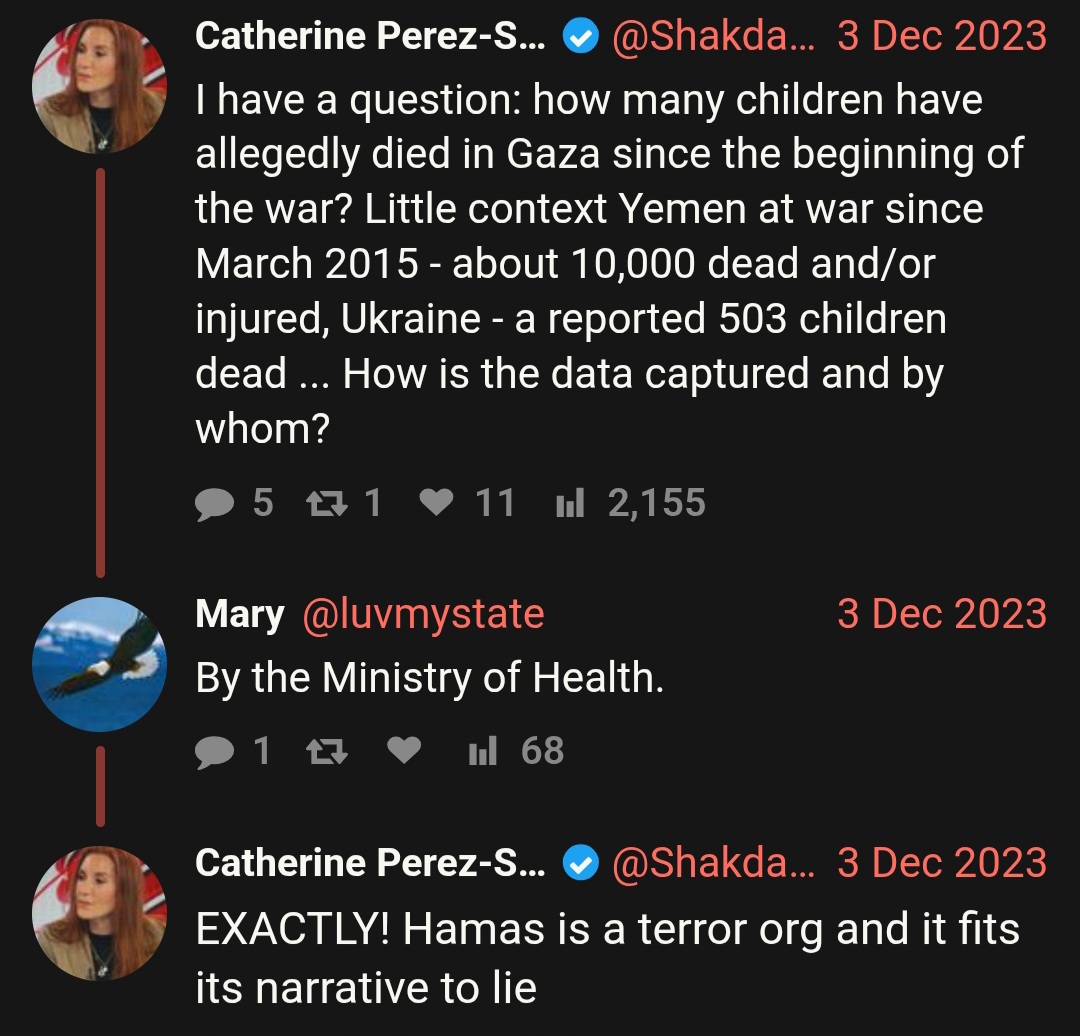Open Mary's eagle profile picture

click(x=99, y=664)
